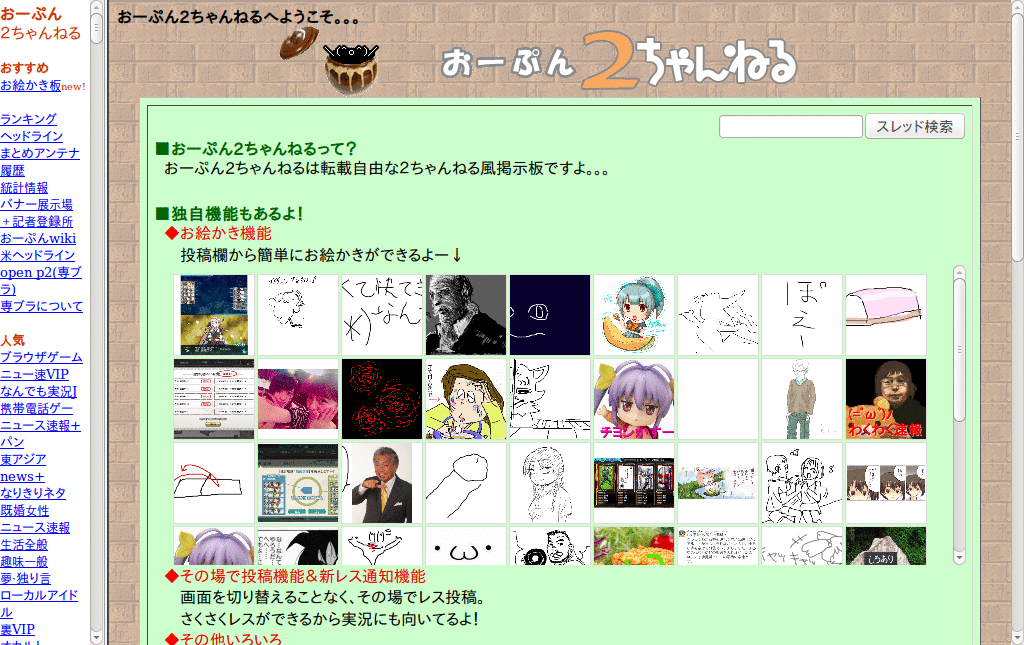1024x645 pixels.
Task: Visit 既婚女性 board link
Action: (x=25, y=511)
